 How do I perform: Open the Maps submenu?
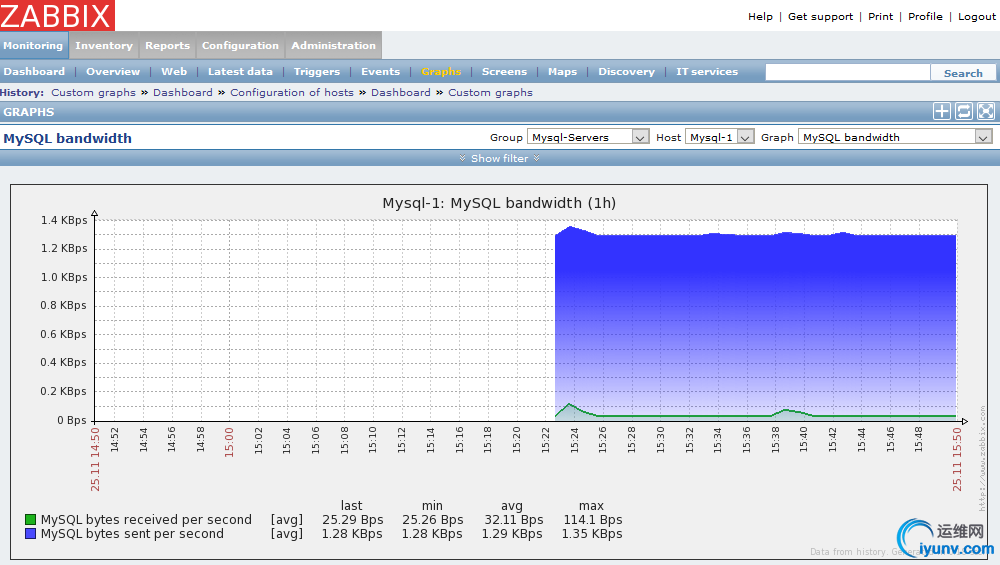(x=562, y=71)
